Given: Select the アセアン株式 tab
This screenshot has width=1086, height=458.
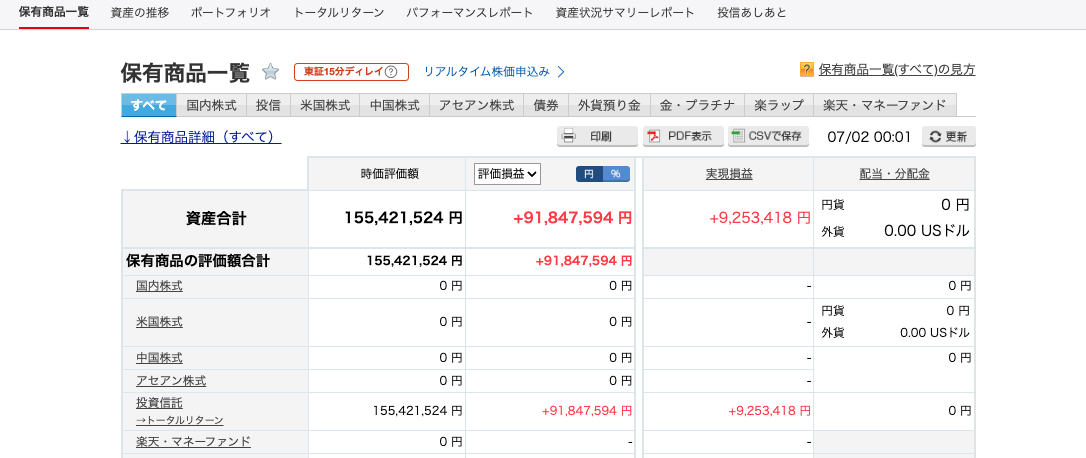Looking at the screenshot, I should pyautogui.click(x=477, y=105).
